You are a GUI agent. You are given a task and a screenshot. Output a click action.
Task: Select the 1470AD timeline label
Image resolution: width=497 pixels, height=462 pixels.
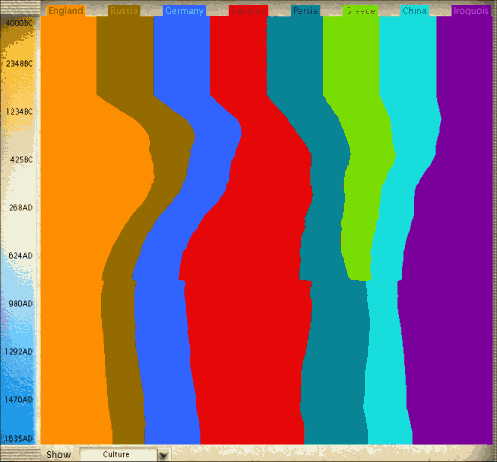[x=19, y=399]
